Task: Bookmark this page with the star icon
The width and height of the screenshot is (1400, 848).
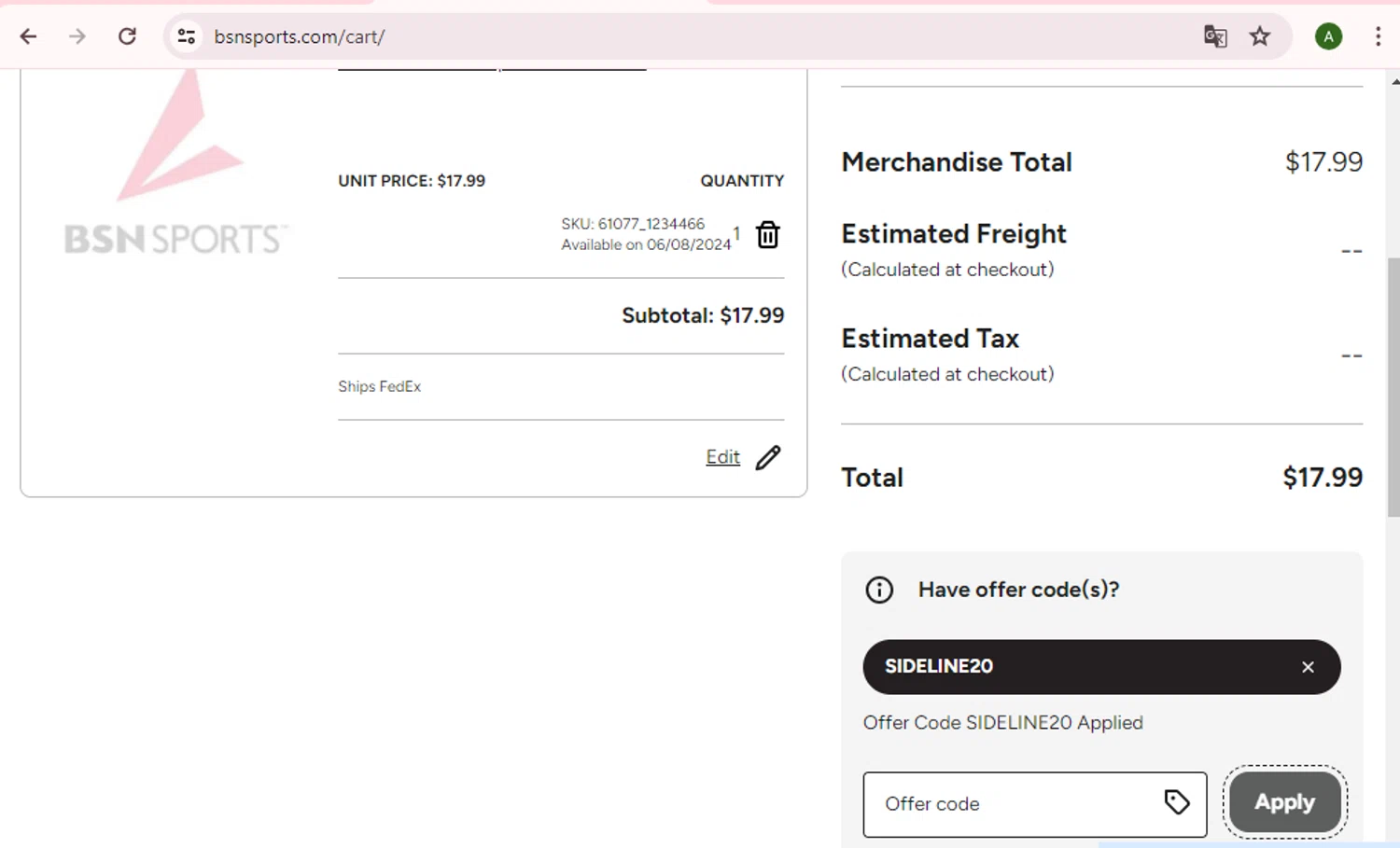Action: pyautogui.click(x=1260, y=36)
